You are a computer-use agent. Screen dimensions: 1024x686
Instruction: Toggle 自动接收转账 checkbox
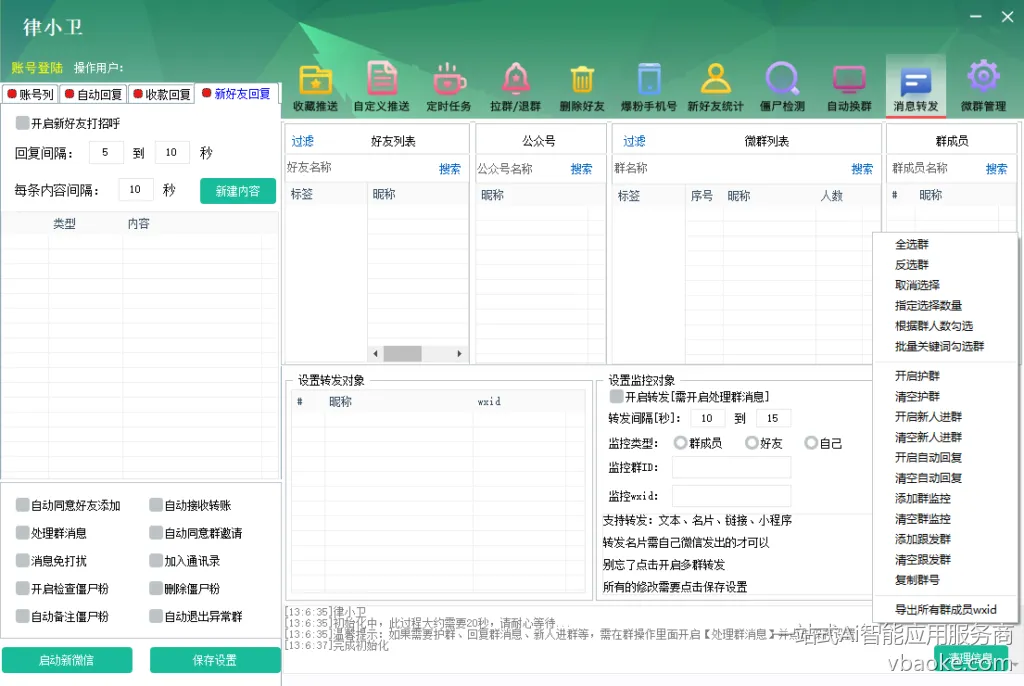(156, 505)
